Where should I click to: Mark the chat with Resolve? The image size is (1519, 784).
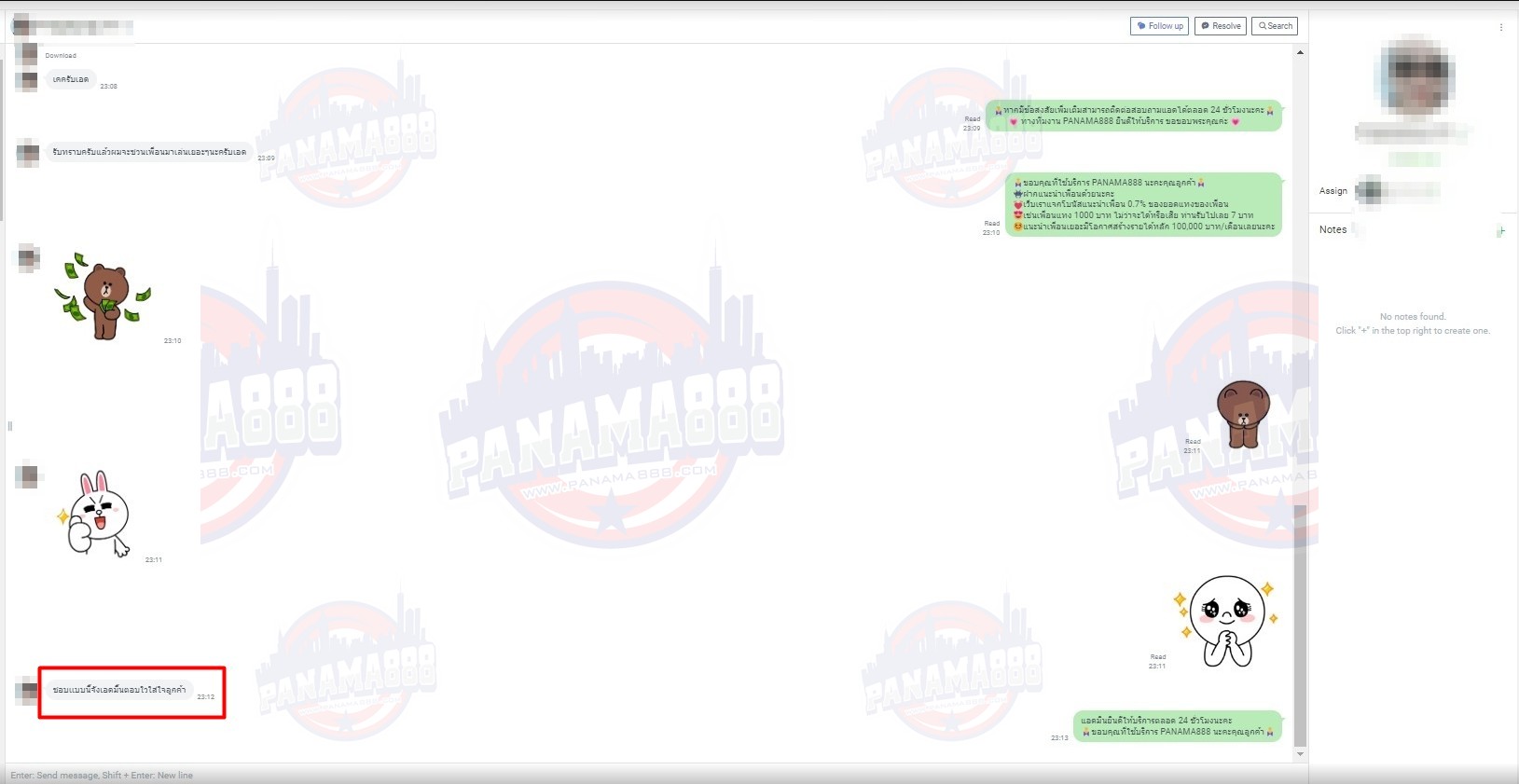1221,26
